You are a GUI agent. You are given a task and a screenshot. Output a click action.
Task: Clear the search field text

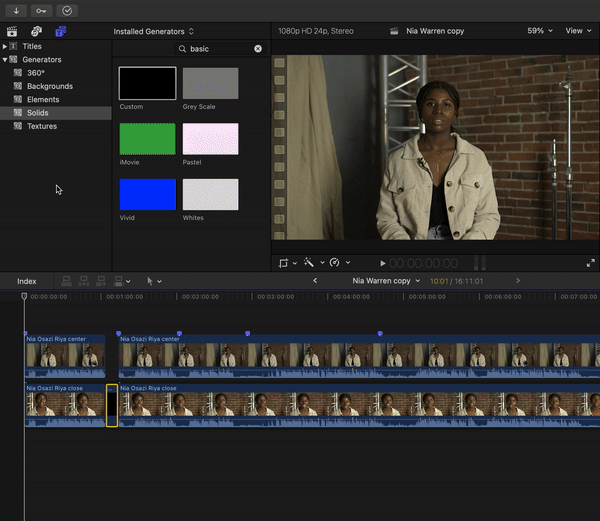point(258,48)
